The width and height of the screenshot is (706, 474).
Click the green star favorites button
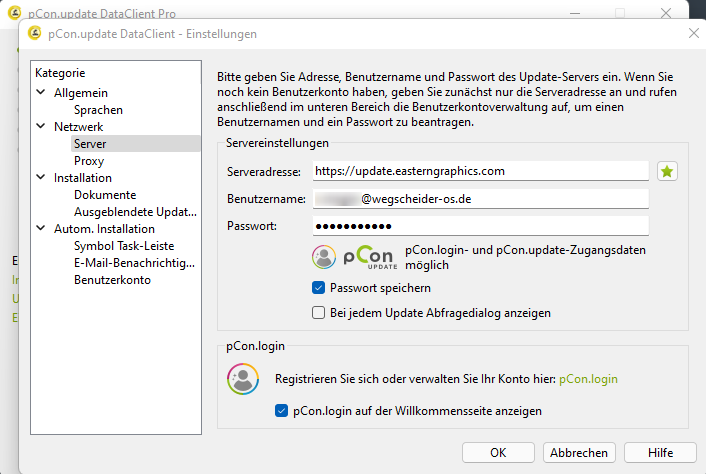click(667, 172)
